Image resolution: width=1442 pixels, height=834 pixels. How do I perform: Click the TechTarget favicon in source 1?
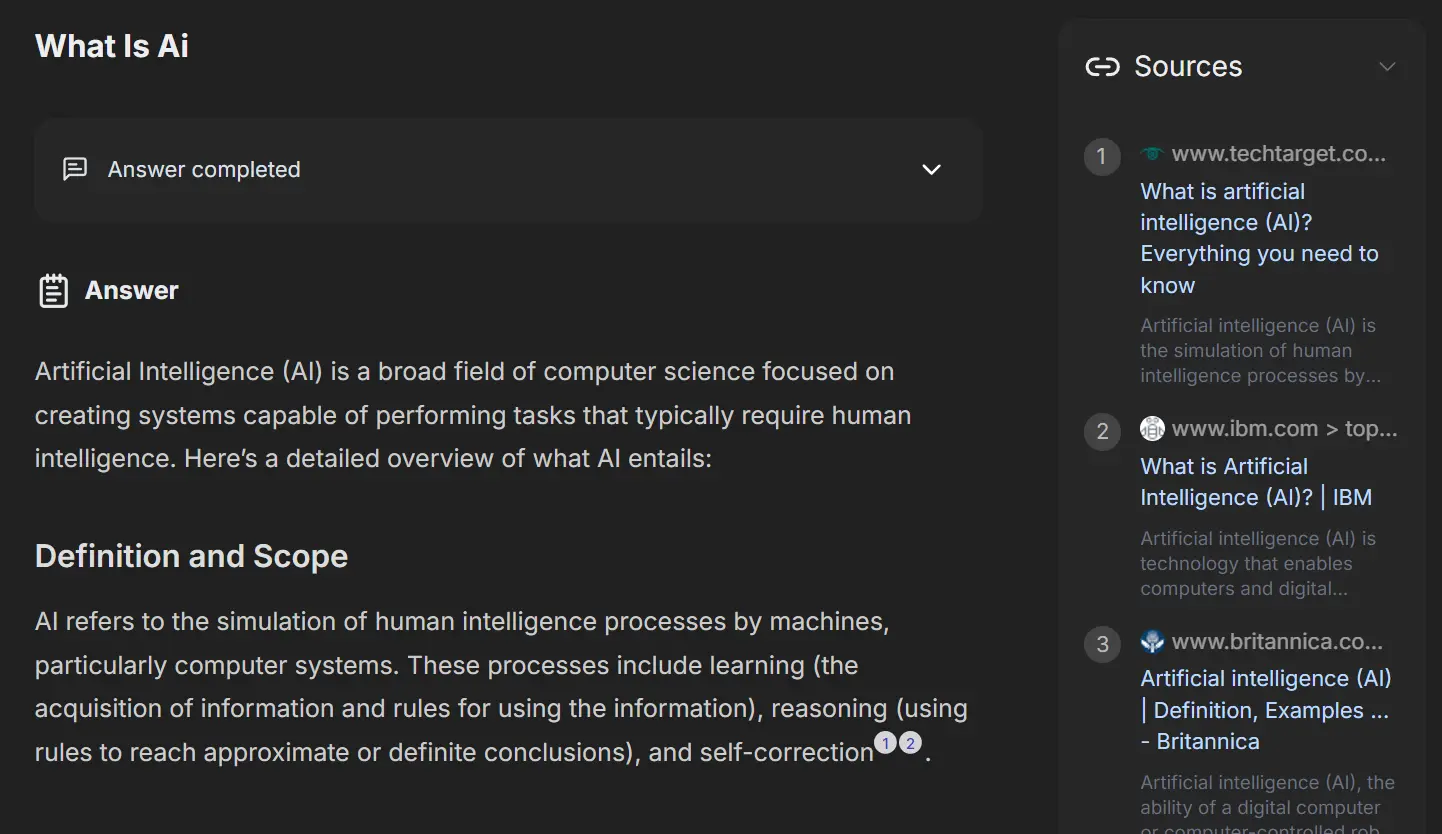click(1151, 153)
